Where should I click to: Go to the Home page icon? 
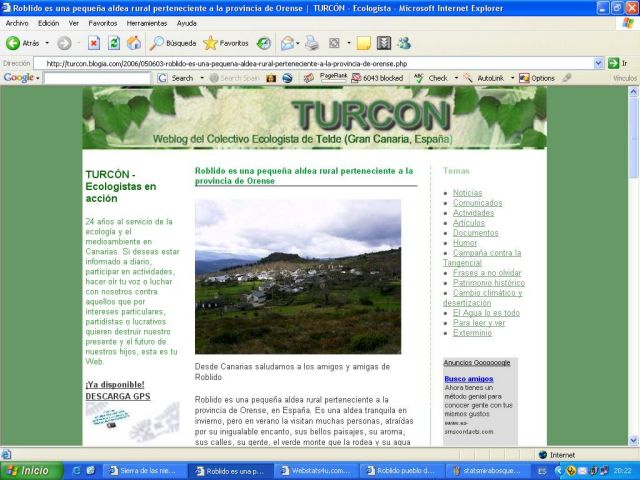tap(133, 43)
